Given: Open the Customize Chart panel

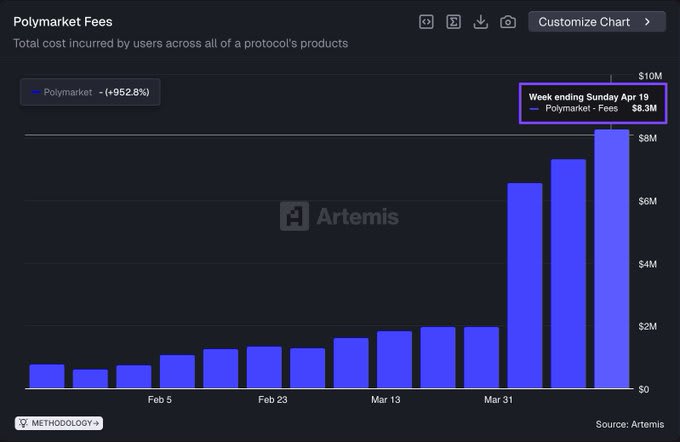Looking at the screenshot, I should [587, 21].
